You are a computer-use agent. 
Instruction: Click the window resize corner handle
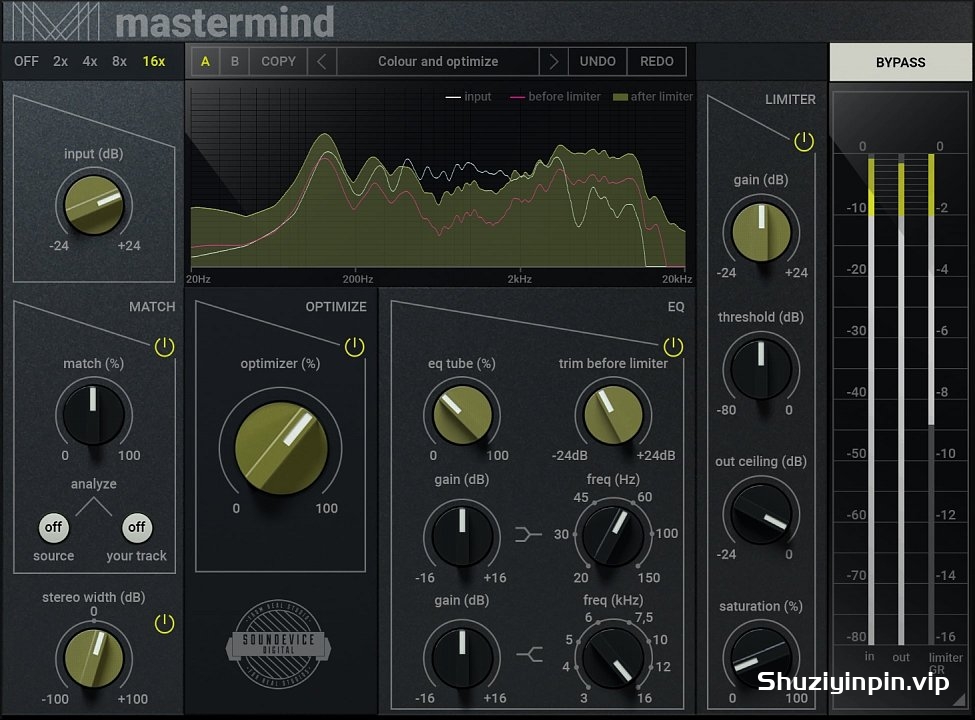click(x=960, y=699)
